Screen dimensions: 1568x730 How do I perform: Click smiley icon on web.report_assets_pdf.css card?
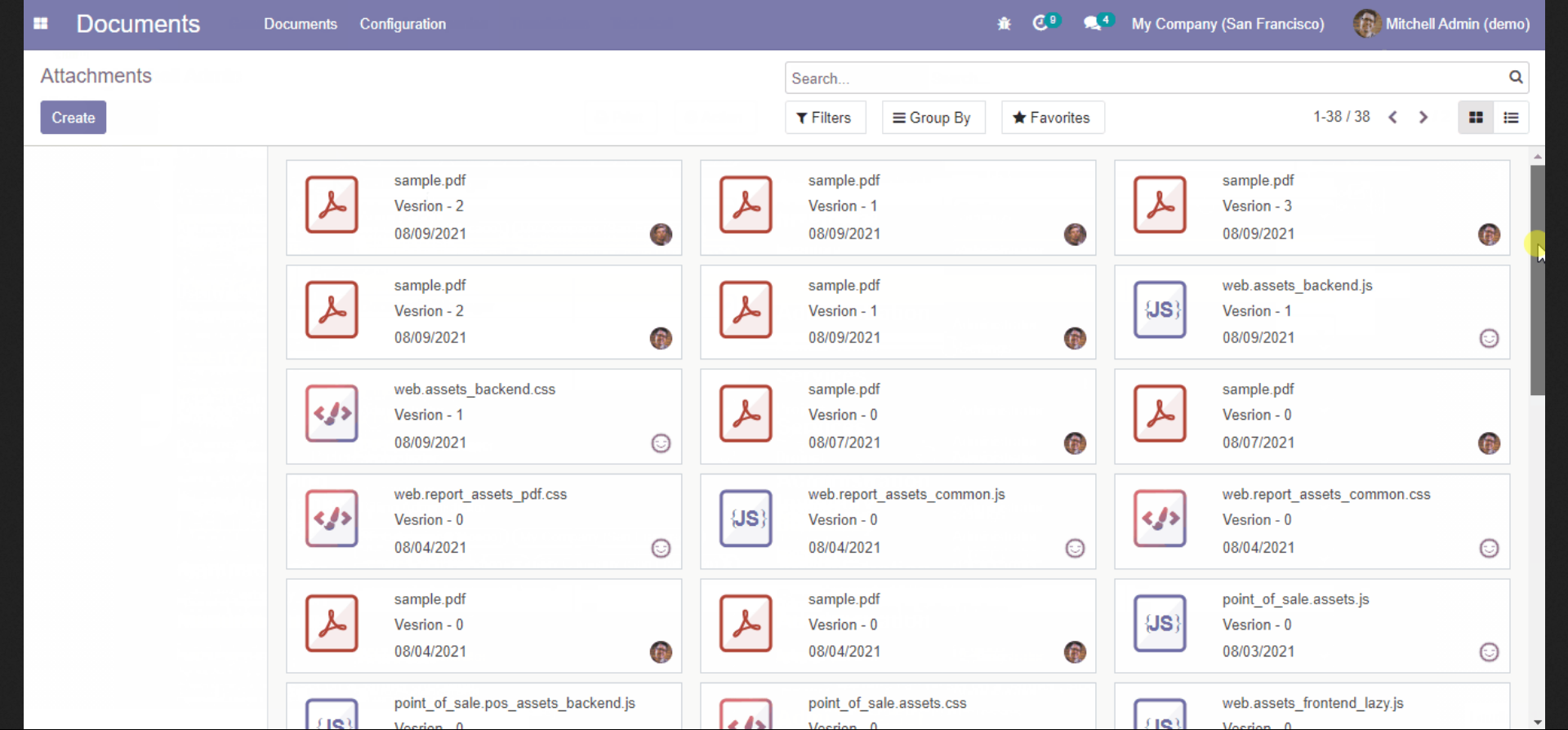pos(661,548)
